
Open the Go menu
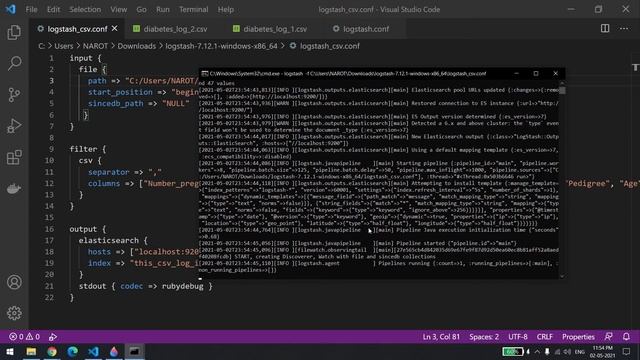tap(141, 9)
